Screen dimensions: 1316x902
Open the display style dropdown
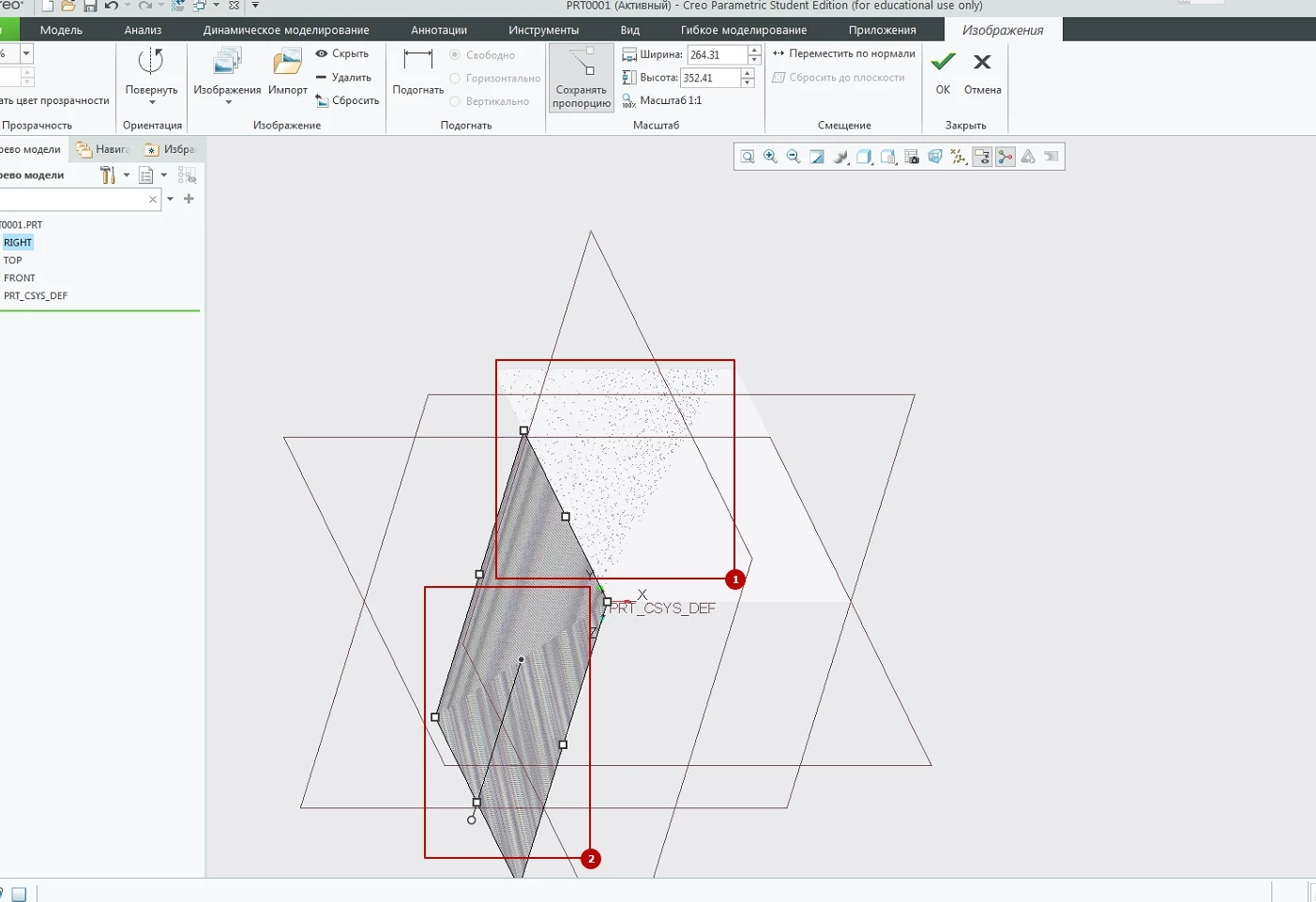(x=865, y=157)
